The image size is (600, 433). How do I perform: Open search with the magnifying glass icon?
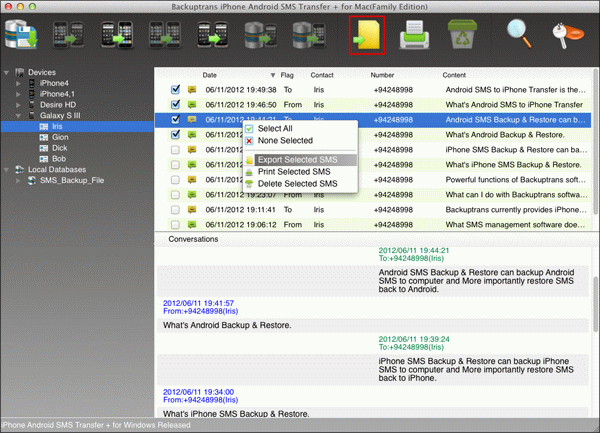point(519,34)
